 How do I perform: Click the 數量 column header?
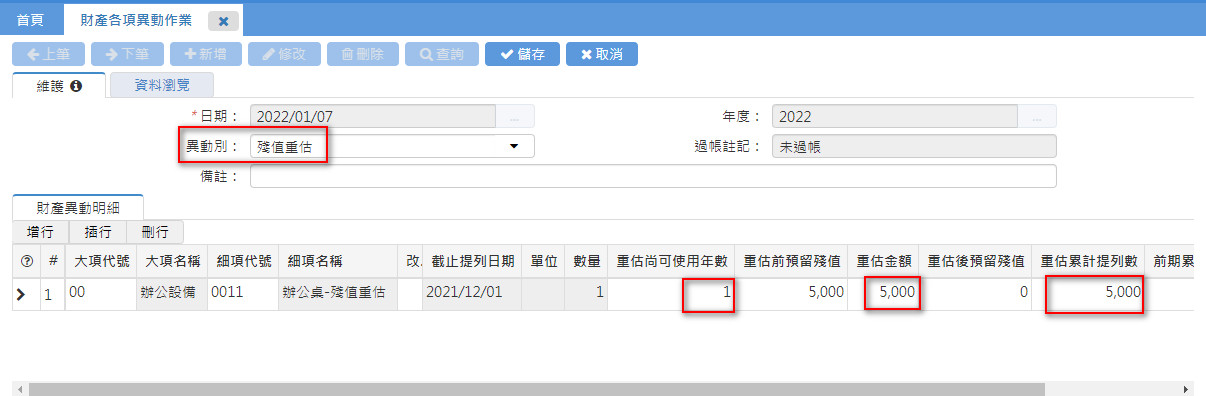(587, 261)
